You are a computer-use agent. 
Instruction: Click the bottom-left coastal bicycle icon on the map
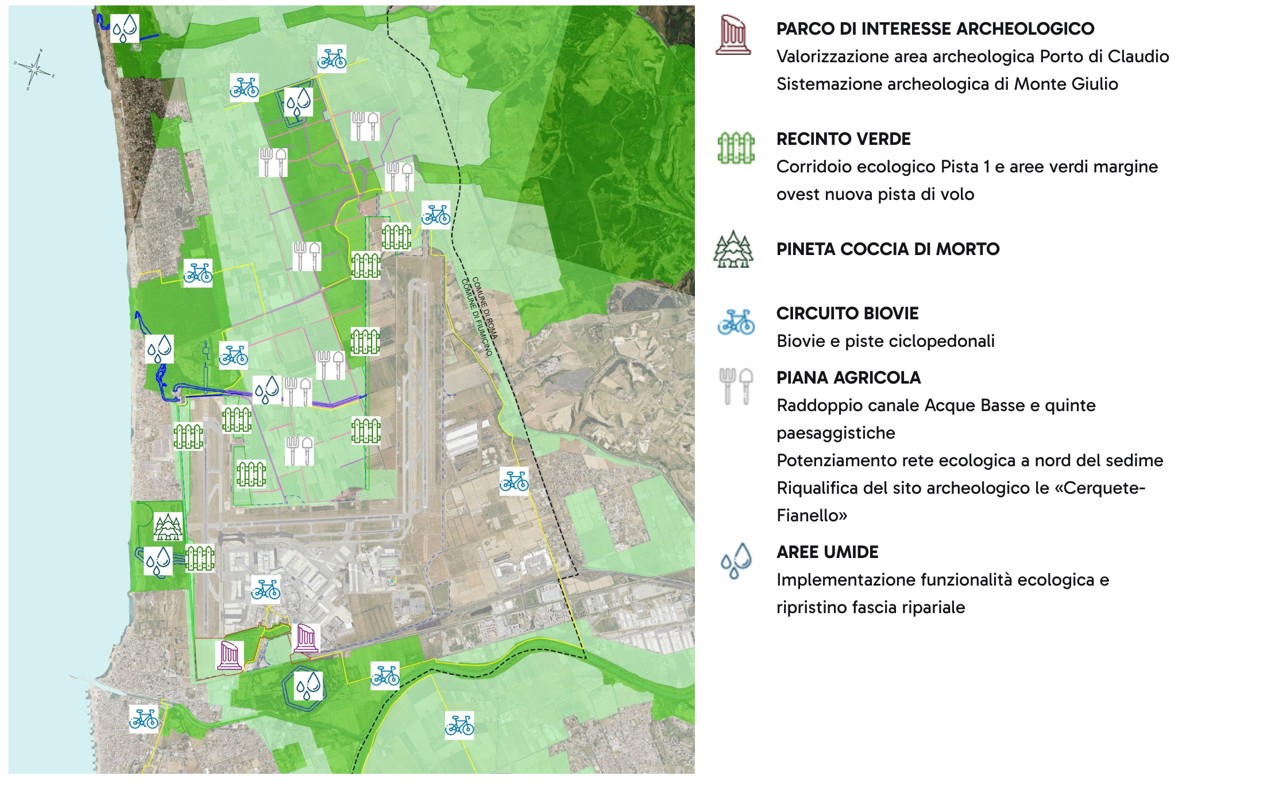point(144,718)
